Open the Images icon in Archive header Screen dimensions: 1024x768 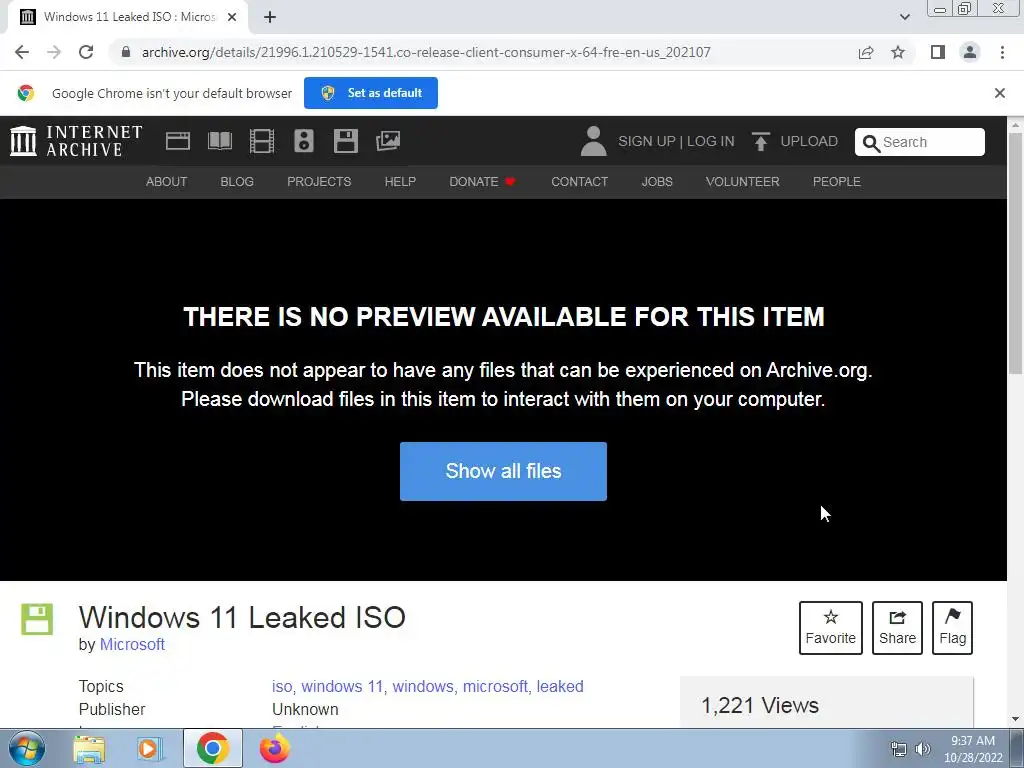pyautogui.click(x=388, y=141)
